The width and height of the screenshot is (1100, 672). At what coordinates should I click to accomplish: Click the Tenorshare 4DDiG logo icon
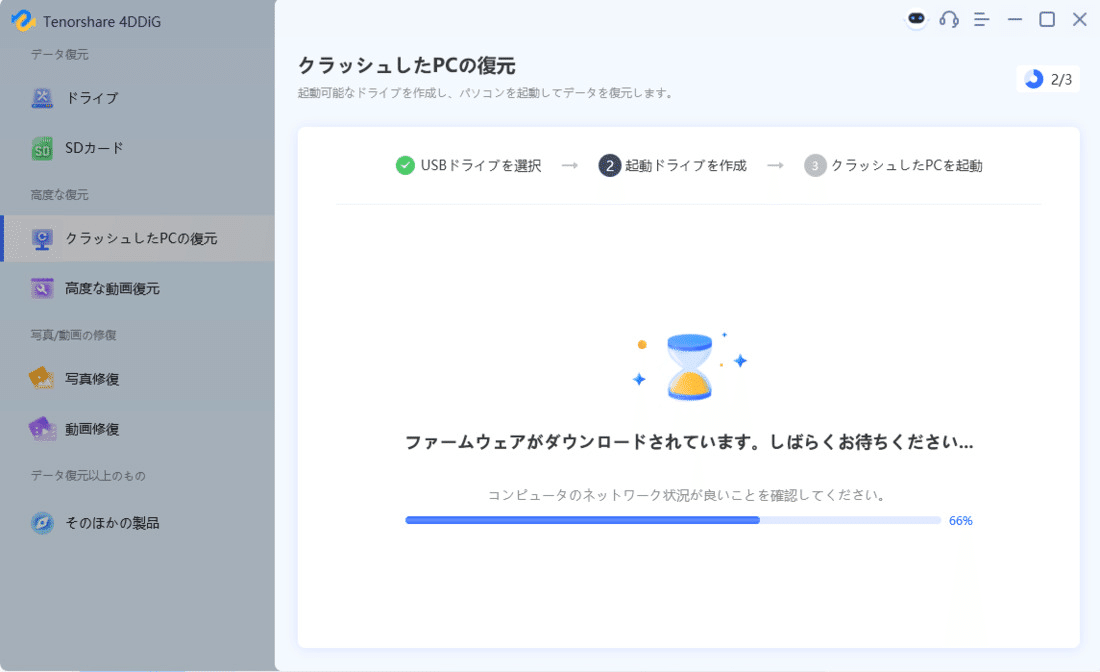[x=23, y=21]
